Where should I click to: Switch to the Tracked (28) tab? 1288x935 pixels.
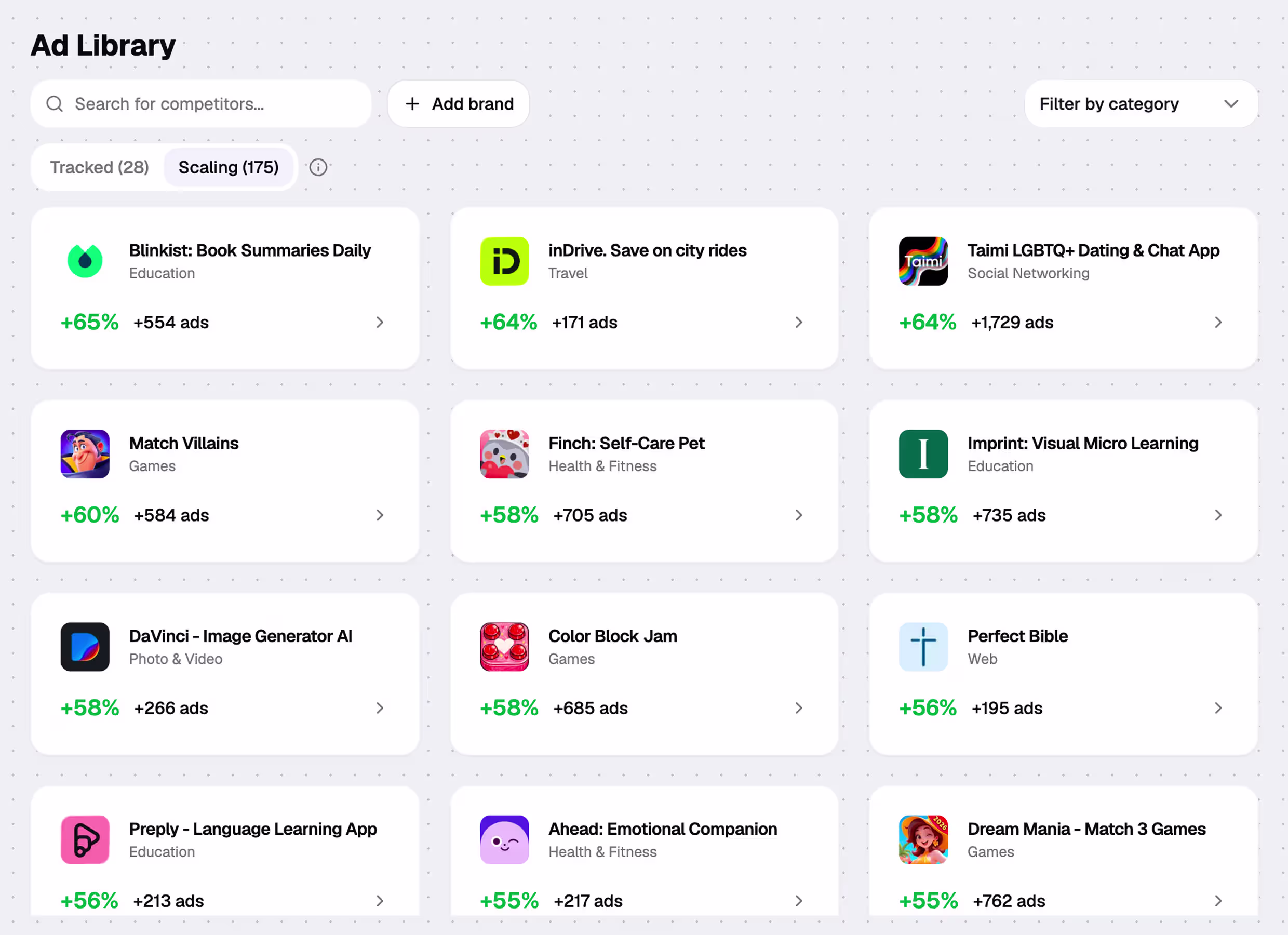click(x=99, y=167)
